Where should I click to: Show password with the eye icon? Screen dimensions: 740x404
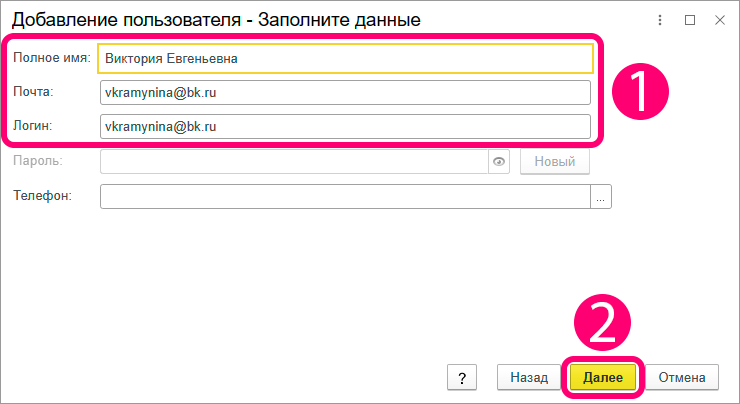coord(499,162)
